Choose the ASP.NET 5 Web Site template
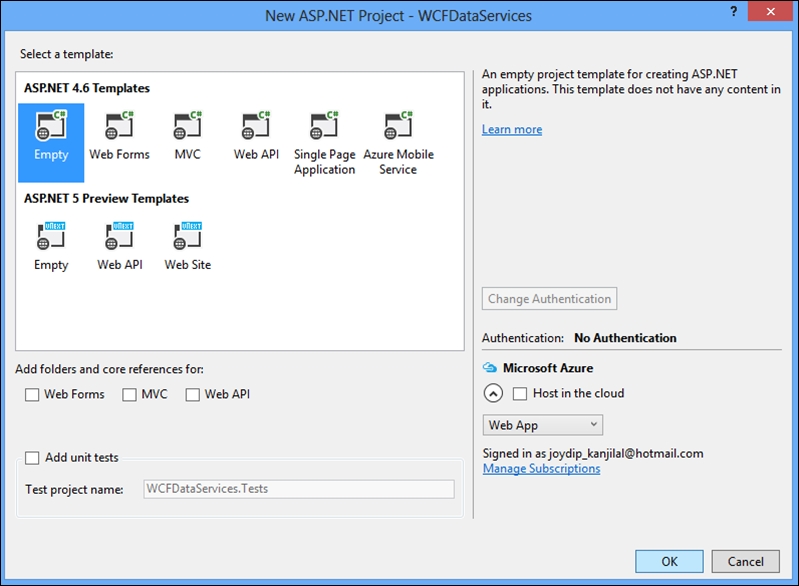This screenshot has height=586, width=799. pos(188,247)
